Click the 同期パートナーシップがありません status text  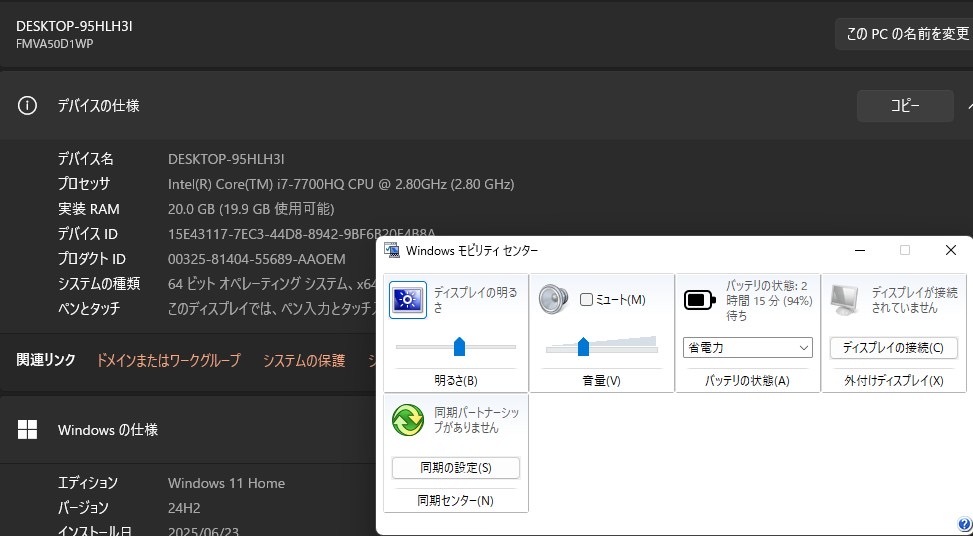477,420
